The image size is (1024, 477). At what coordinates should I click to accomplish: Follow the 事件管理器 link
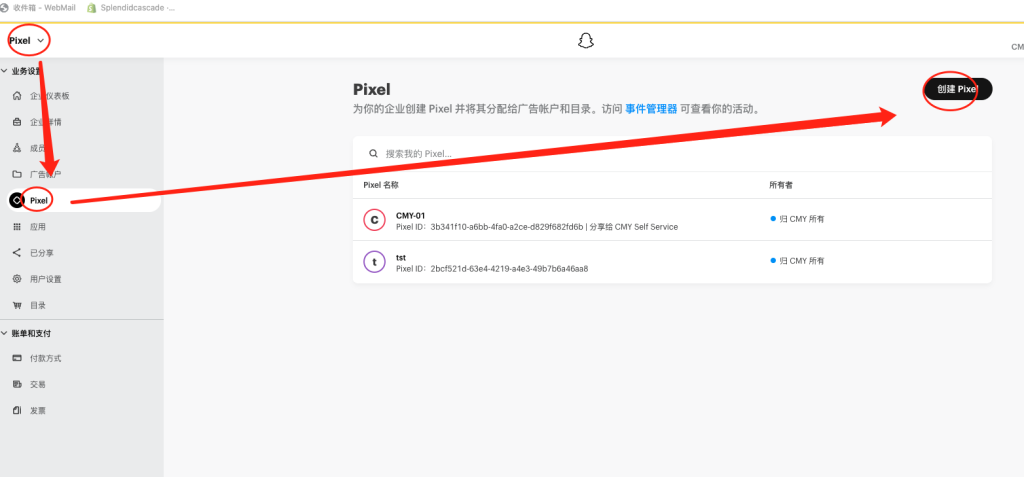651,109
